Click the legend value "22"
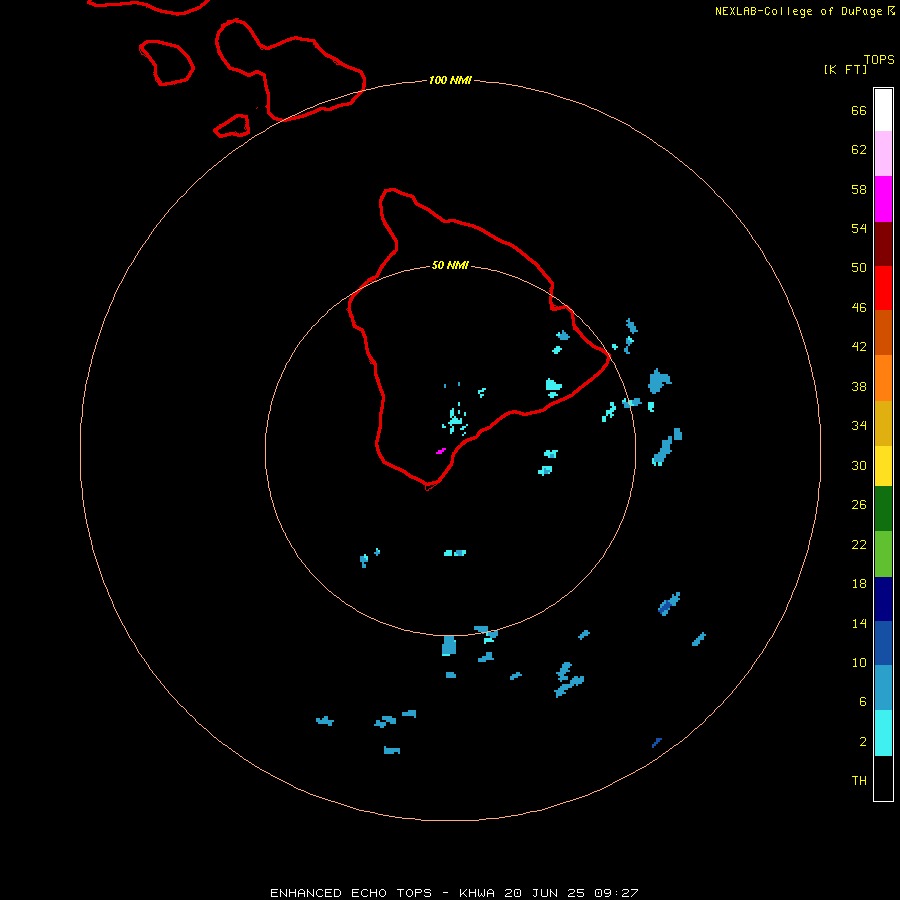Viewport: 900px width, 900px height. click(x=859, y=545)
